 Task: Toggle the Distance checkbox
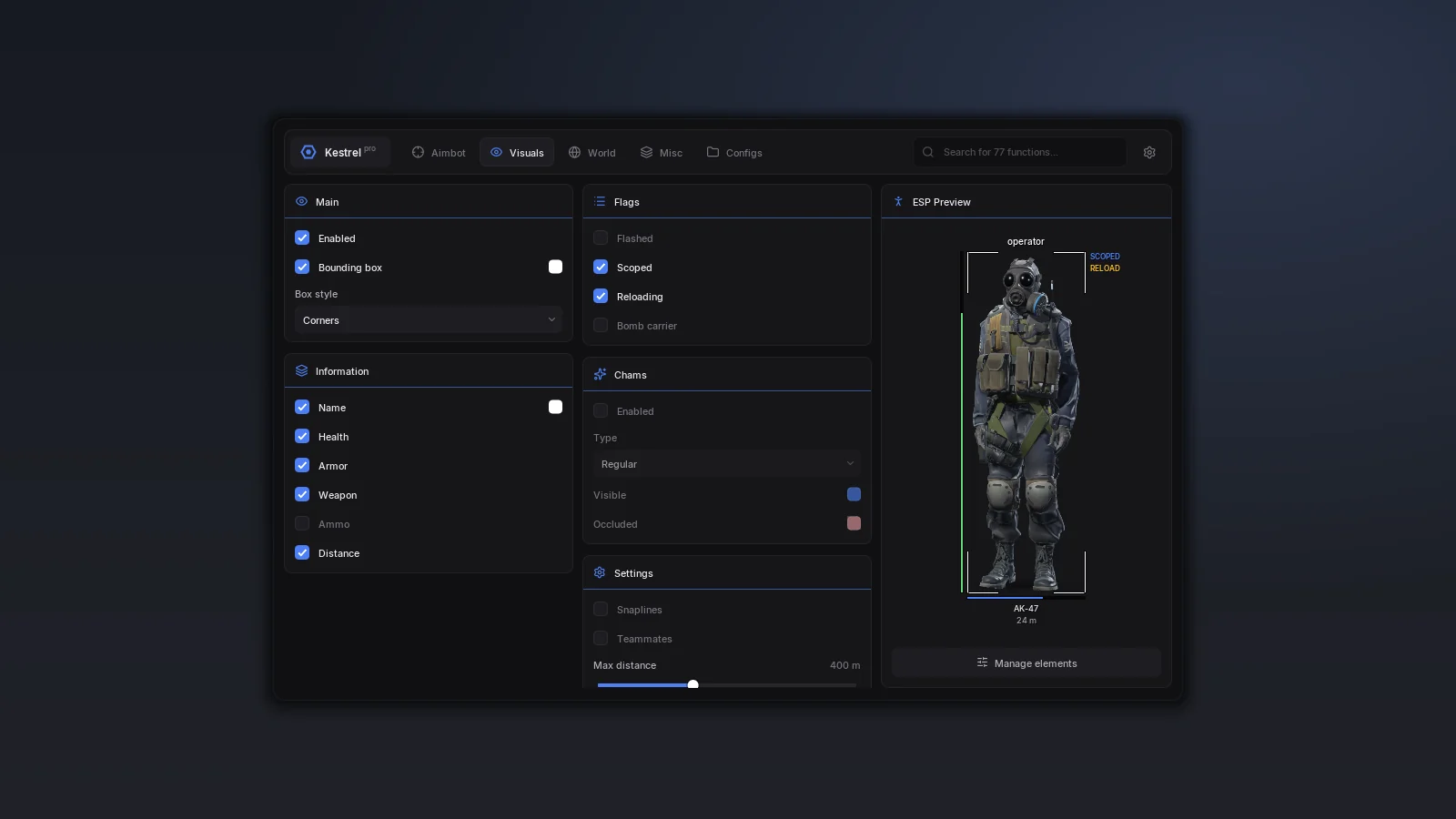coord(302,552)
